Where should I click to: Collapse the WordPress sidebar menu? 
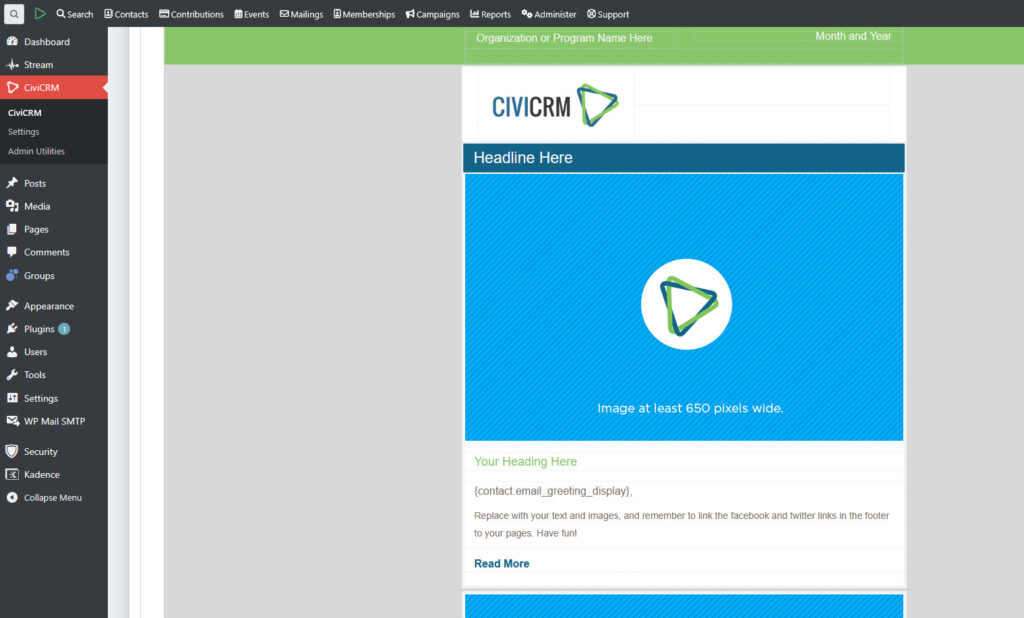[52, 498]
